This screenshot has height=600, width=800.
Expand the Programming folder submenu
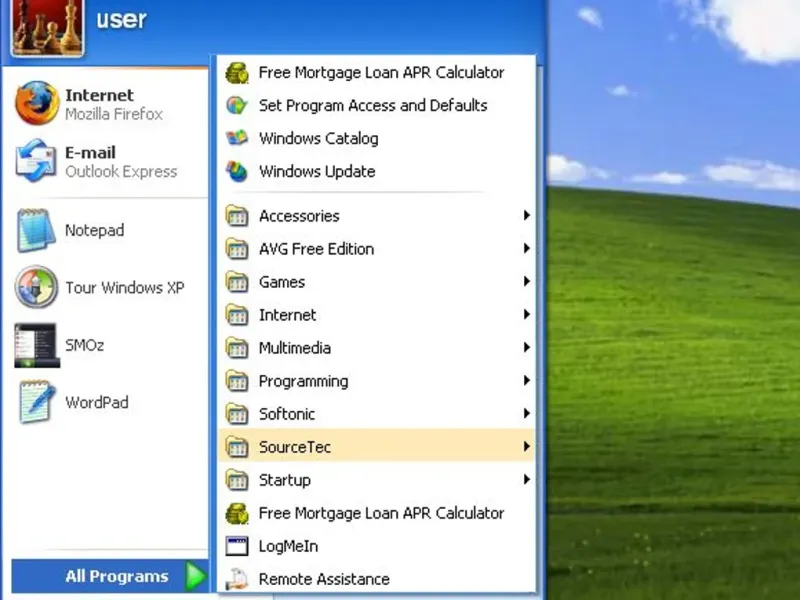point(377,381)
